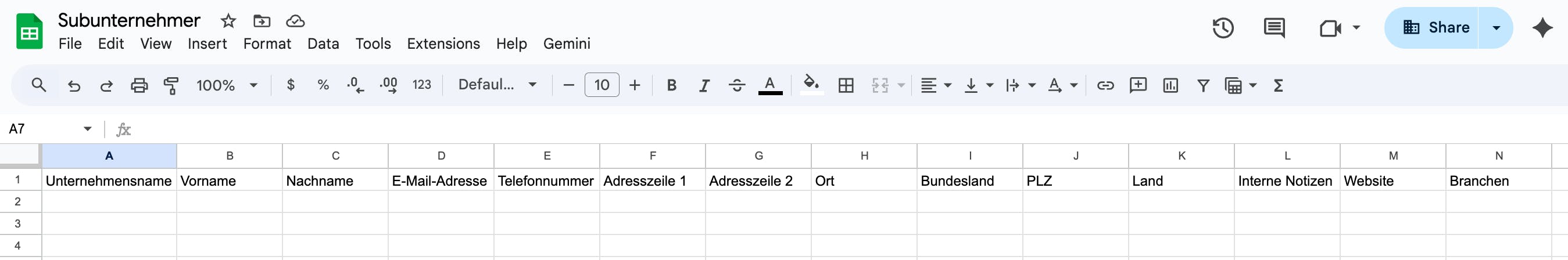Image resolution: width=1568 pixels, height=260 pixels.
Task: Open the comments panel icon
Action: tap(1274, 28)
